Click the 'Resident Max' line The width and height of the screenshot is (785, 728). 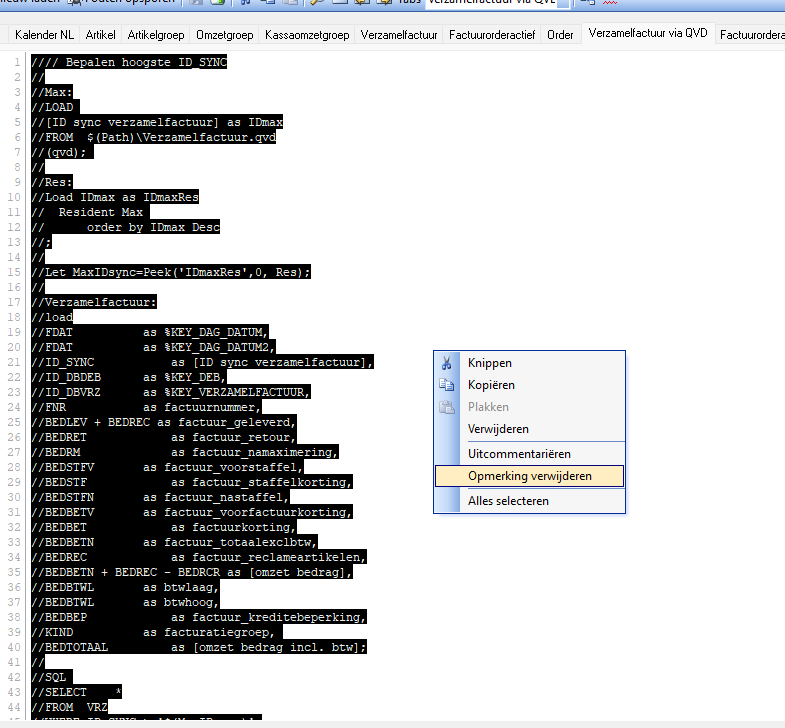(91, 212)
